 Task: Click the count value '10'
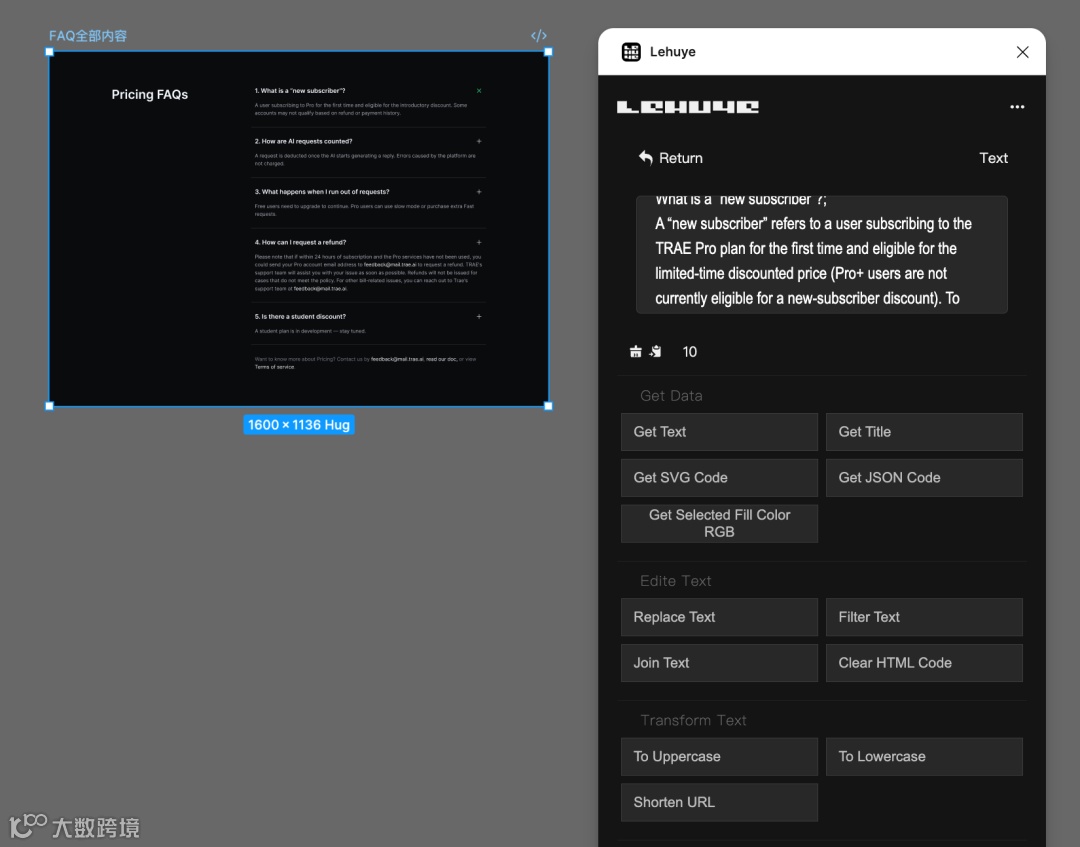(x=689, y=352)
